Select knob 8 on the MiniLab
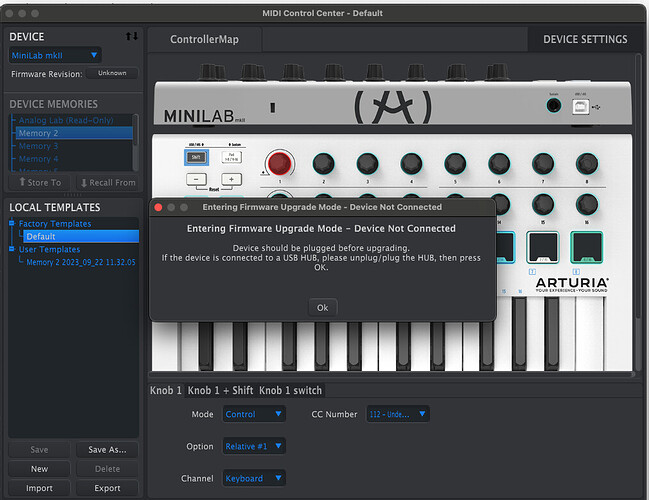This screenshot has height=500, width=649. click(x=587, y=163)
